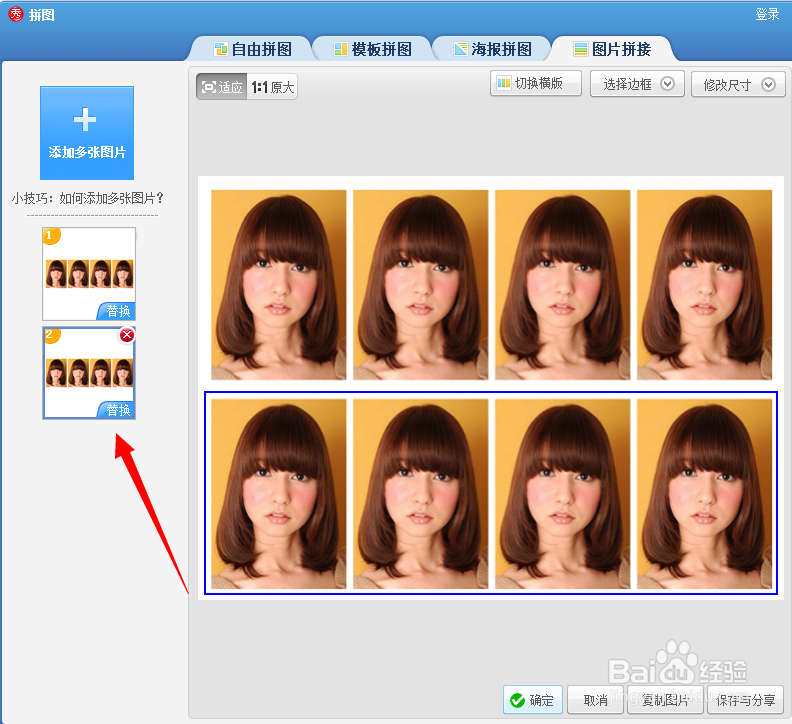
Task: Click the 添加多张图片 plus button
Action: (x=87, y=133)
